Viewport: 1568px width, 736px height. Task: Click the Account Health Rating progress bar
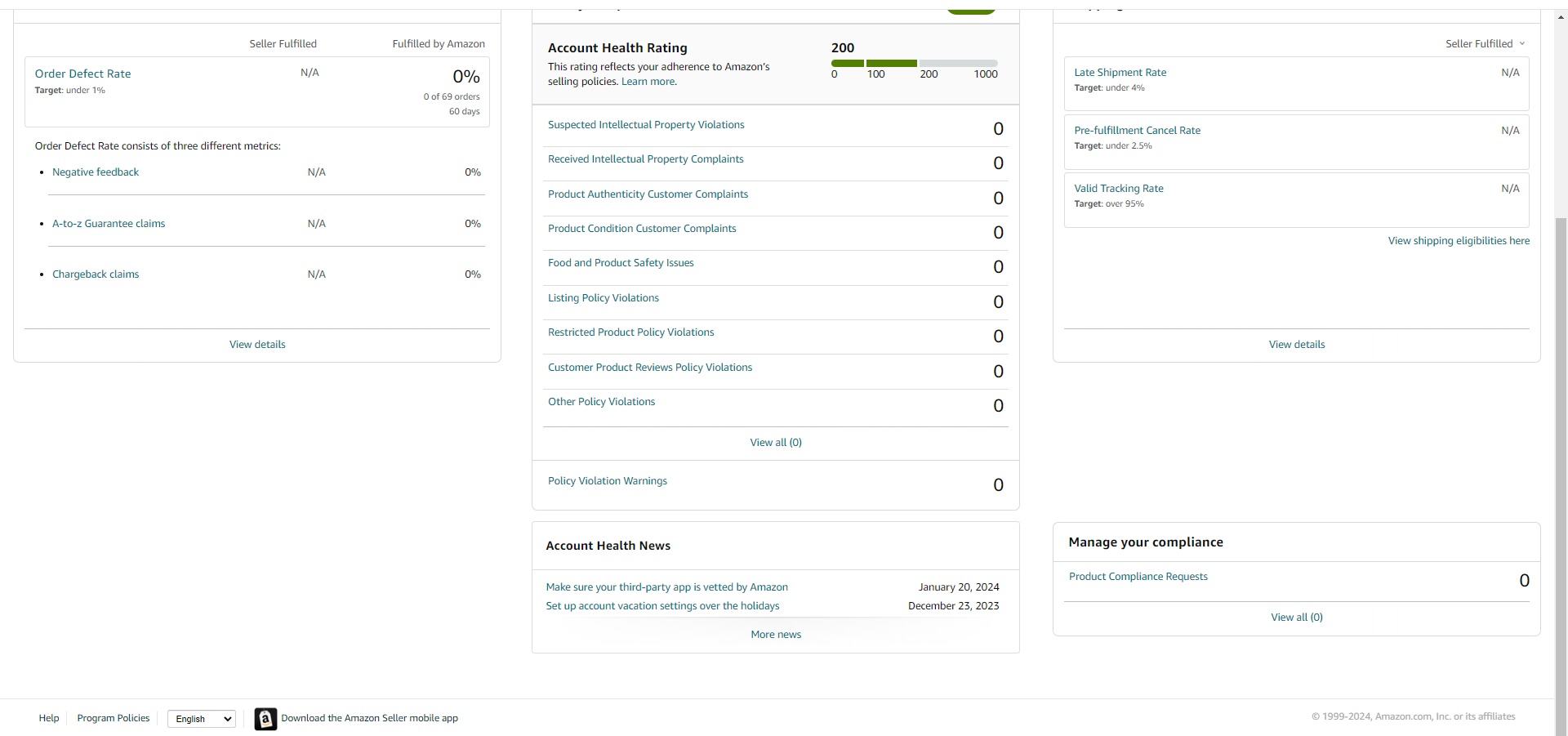tap(914, 63)
